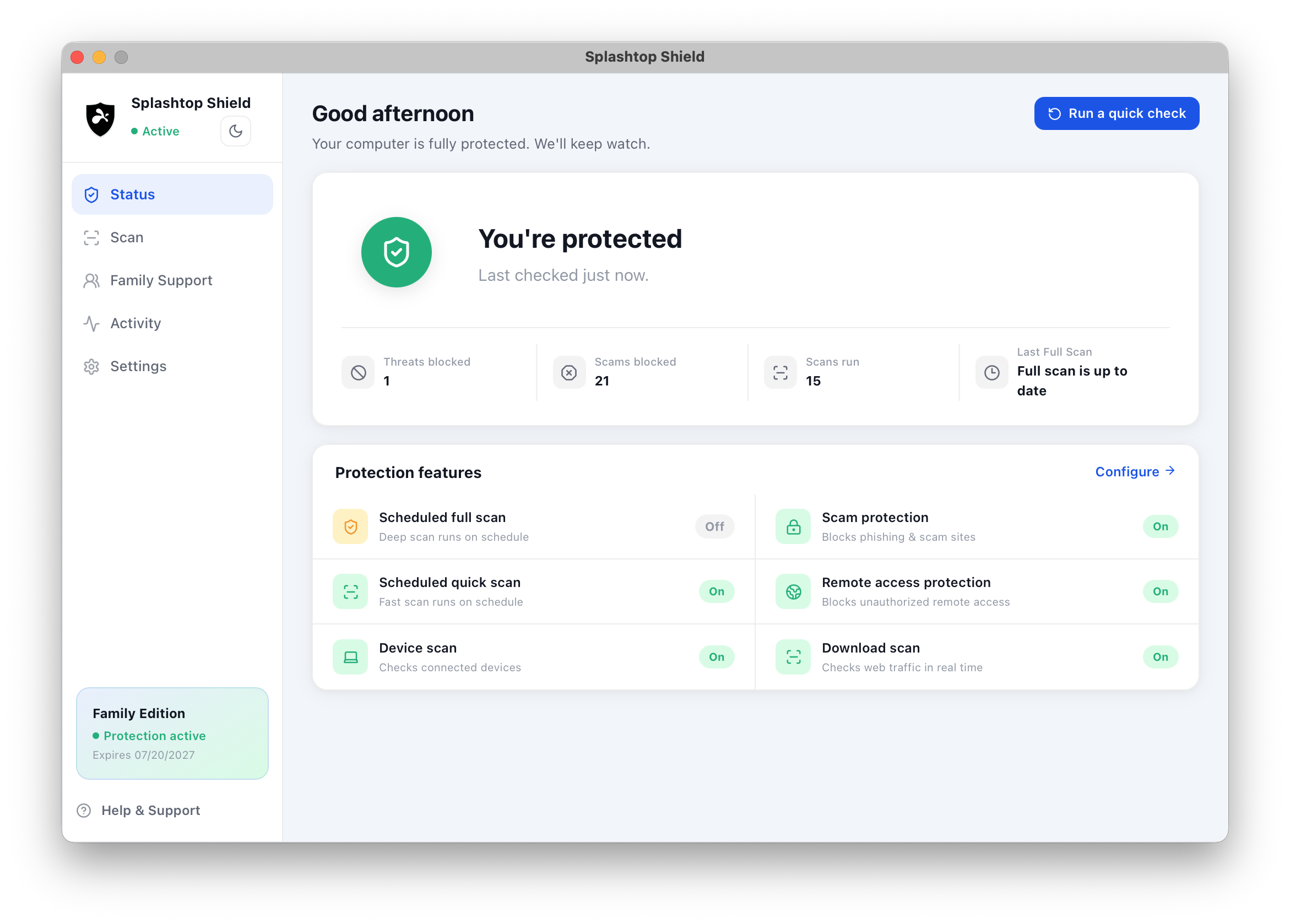Image resolution: width=1290 pixels, height=924 pixels.
Task: Click the 'Blocks unauthorized remote access' description
Action: pos(916,602)
